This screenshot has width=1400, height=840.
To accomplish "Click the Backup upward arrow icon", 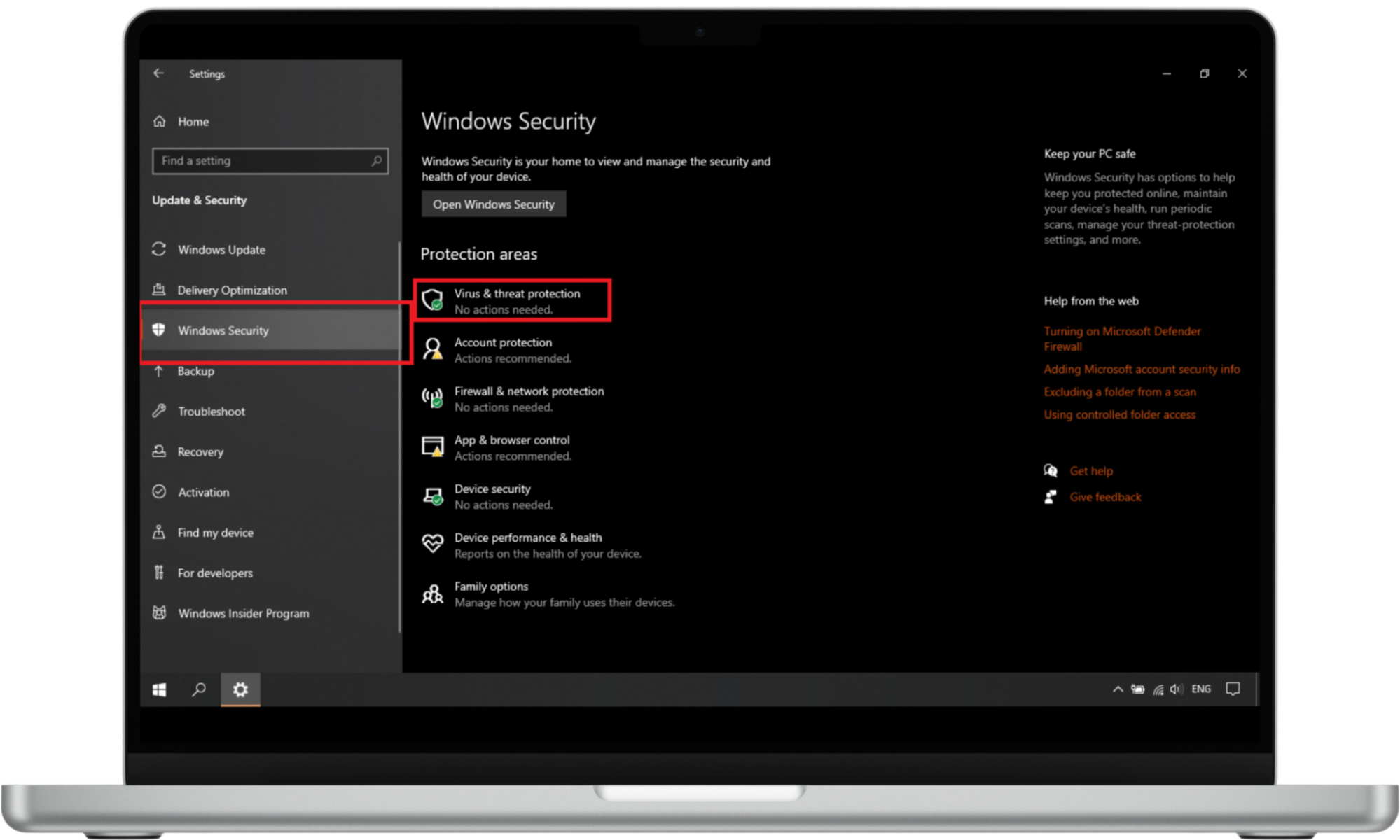I will 159,370.
